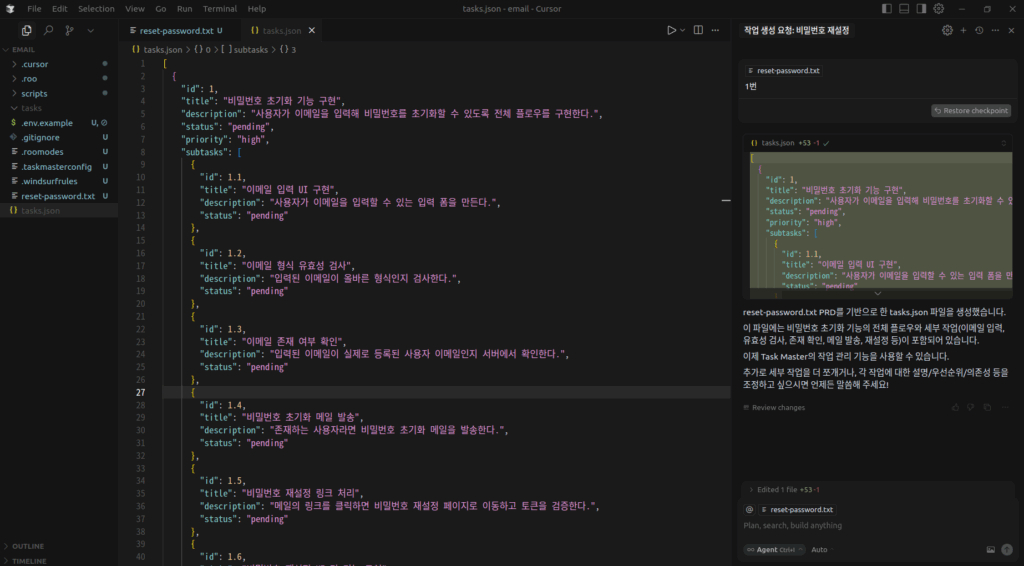Viewport: 1024px width, 566px height.
Task: Toggle bottom panel layout icon
Action: point(904,8)
